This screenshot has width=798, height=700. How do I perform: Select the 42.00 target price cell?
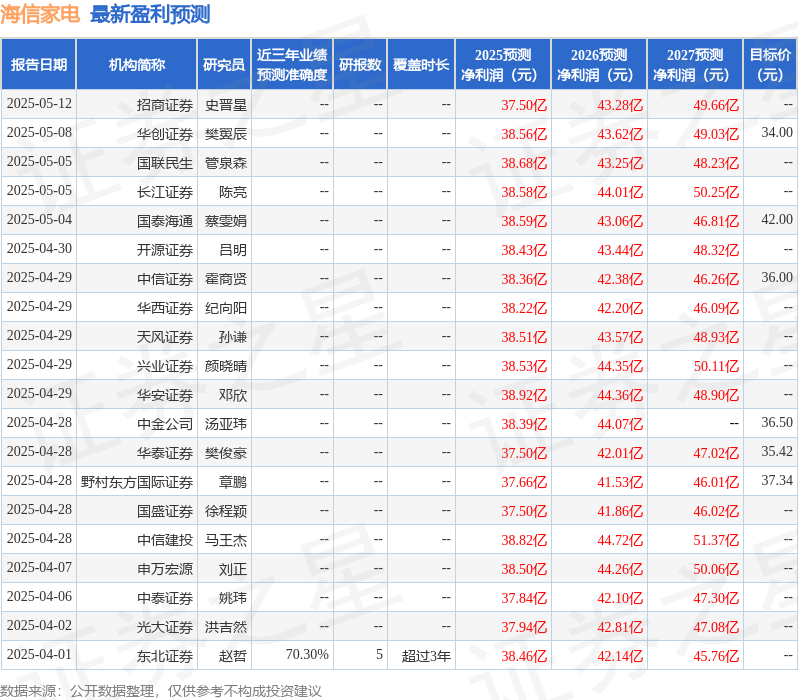[x=777, y=220]
